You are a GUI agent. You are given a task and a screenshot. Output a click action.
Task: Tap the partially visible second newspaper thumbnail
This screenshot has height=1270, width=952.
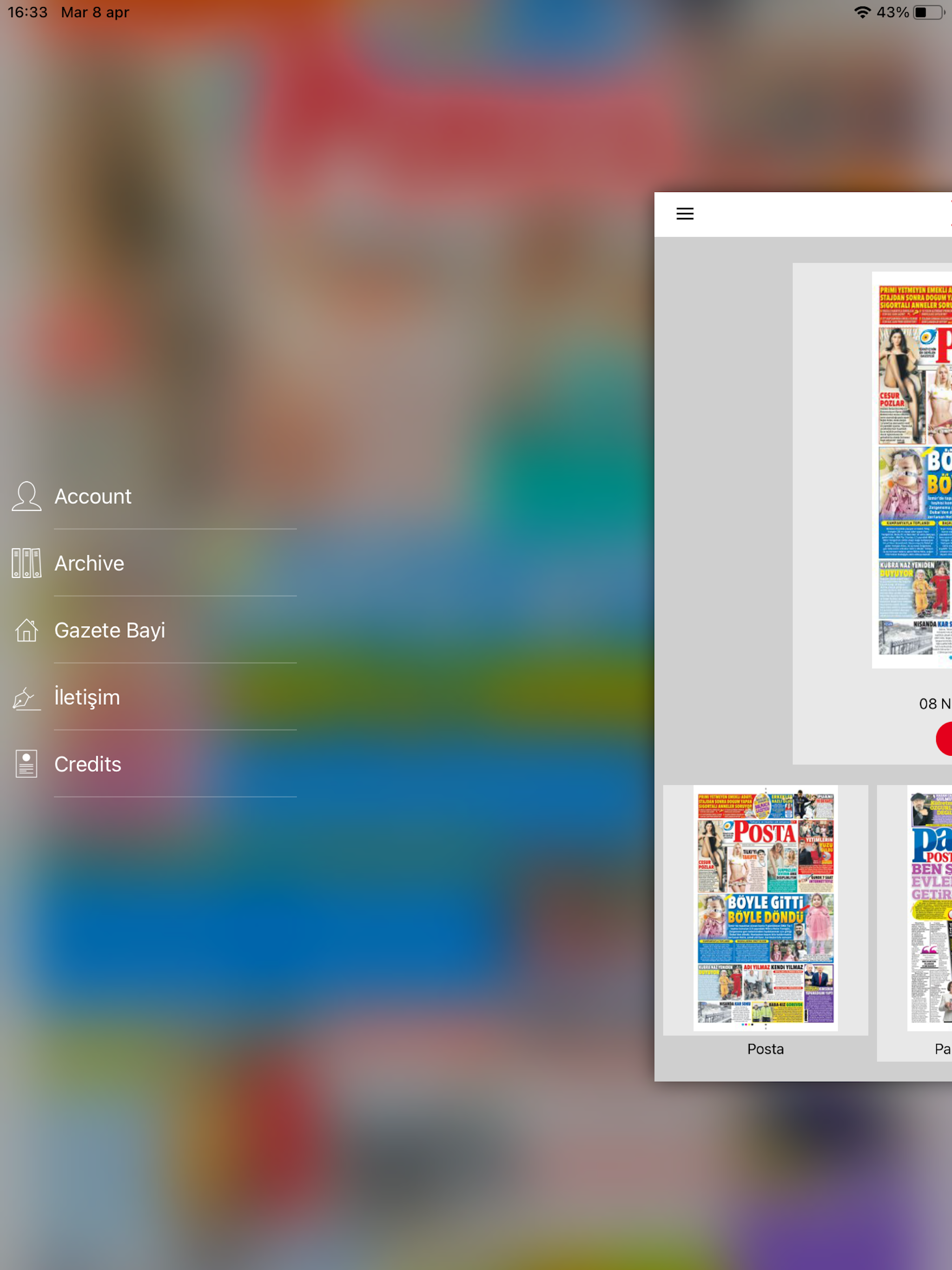(929, 908)
